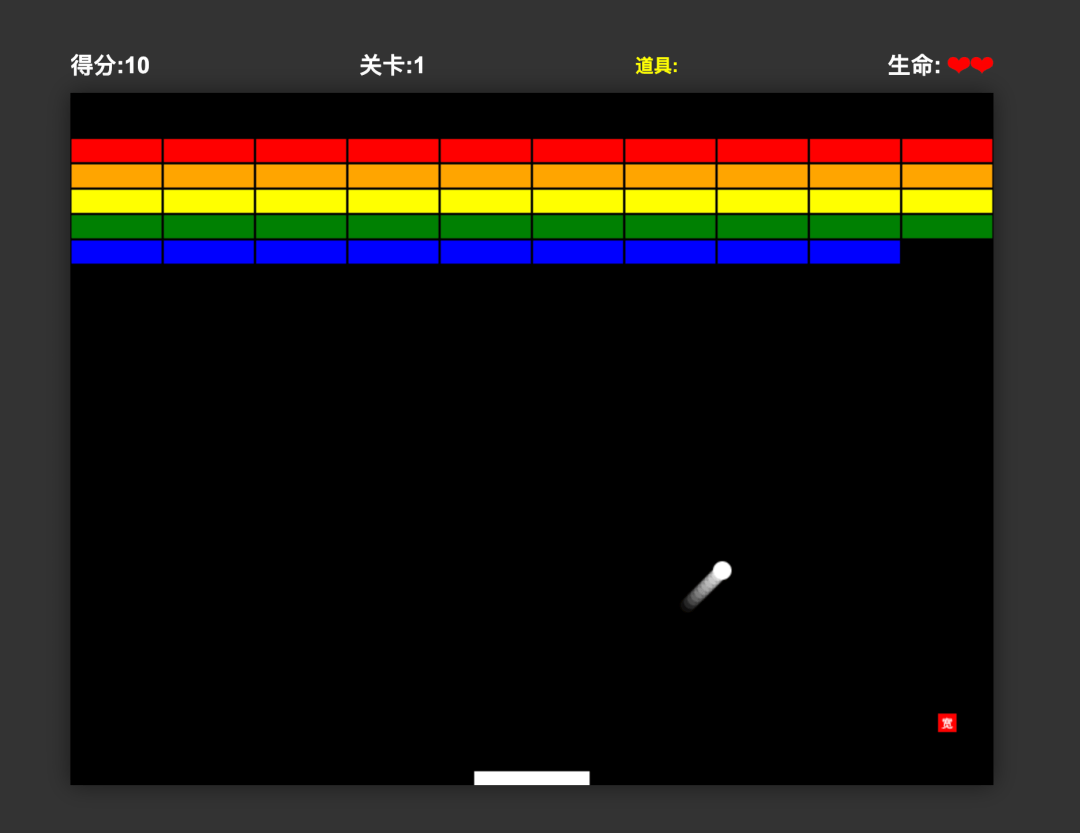Click the rightmost green brick
Viewport: 1080px width, 833px height.
(947, 227)
